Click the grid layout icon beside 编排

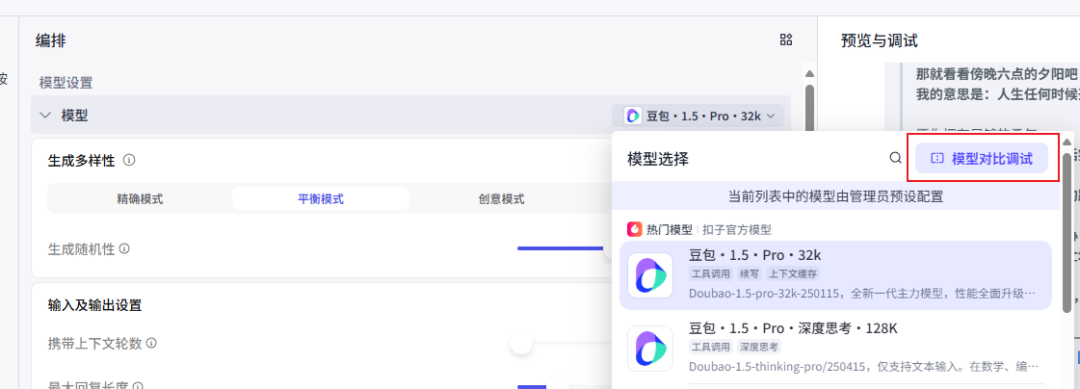pyautogui.click(x=786, y=40)
